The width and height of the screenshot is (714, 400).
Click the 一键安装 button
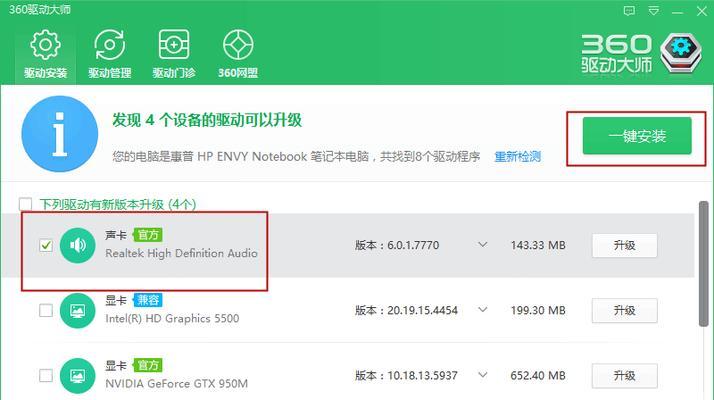pos(637,136)
